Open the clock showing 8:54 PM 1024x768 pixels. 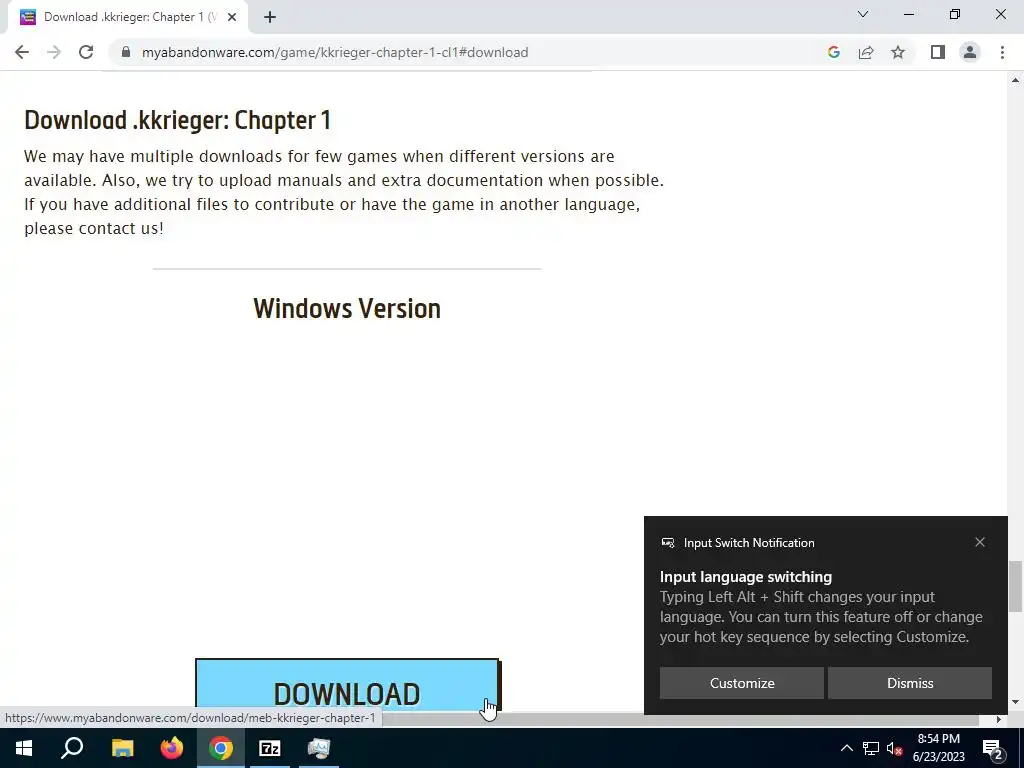pyautogui.click(x=938, y=748)
